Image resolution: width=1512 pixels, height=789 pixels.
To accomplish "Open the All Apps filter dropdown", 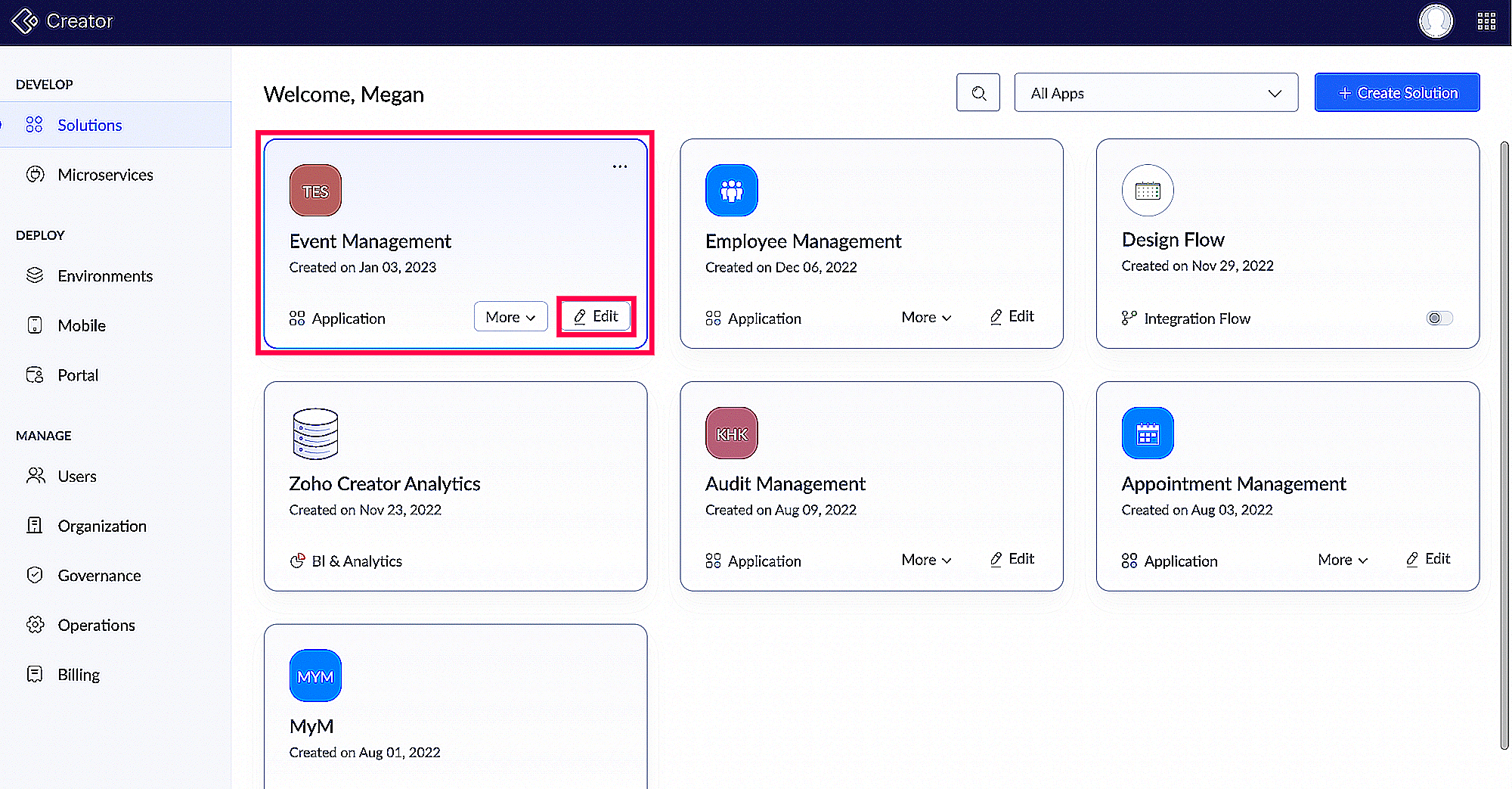I will (1156, 93).
